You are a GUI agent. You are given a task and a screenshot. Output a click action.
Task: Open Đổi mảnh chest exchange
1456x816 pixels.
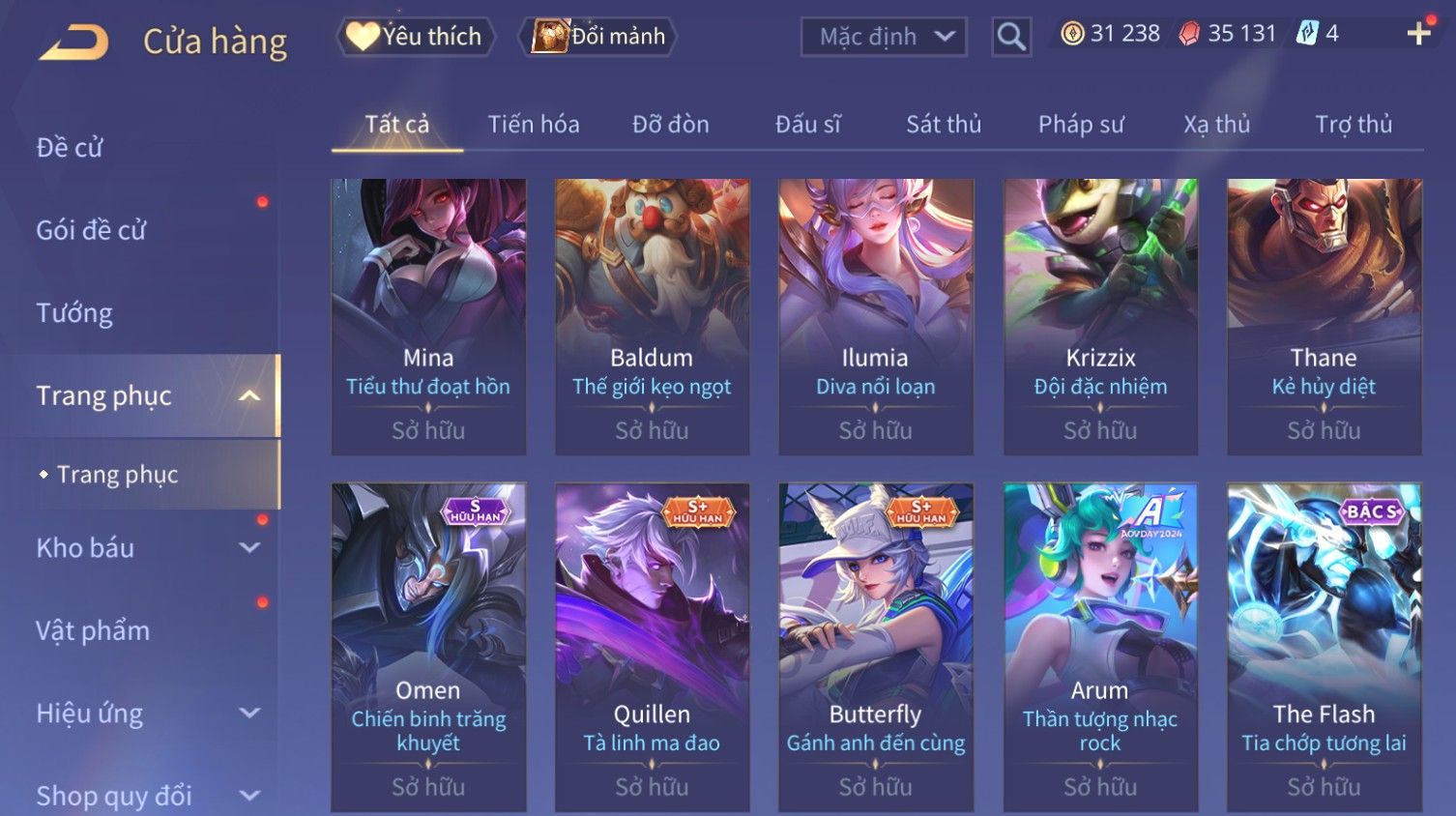[597, 37]
